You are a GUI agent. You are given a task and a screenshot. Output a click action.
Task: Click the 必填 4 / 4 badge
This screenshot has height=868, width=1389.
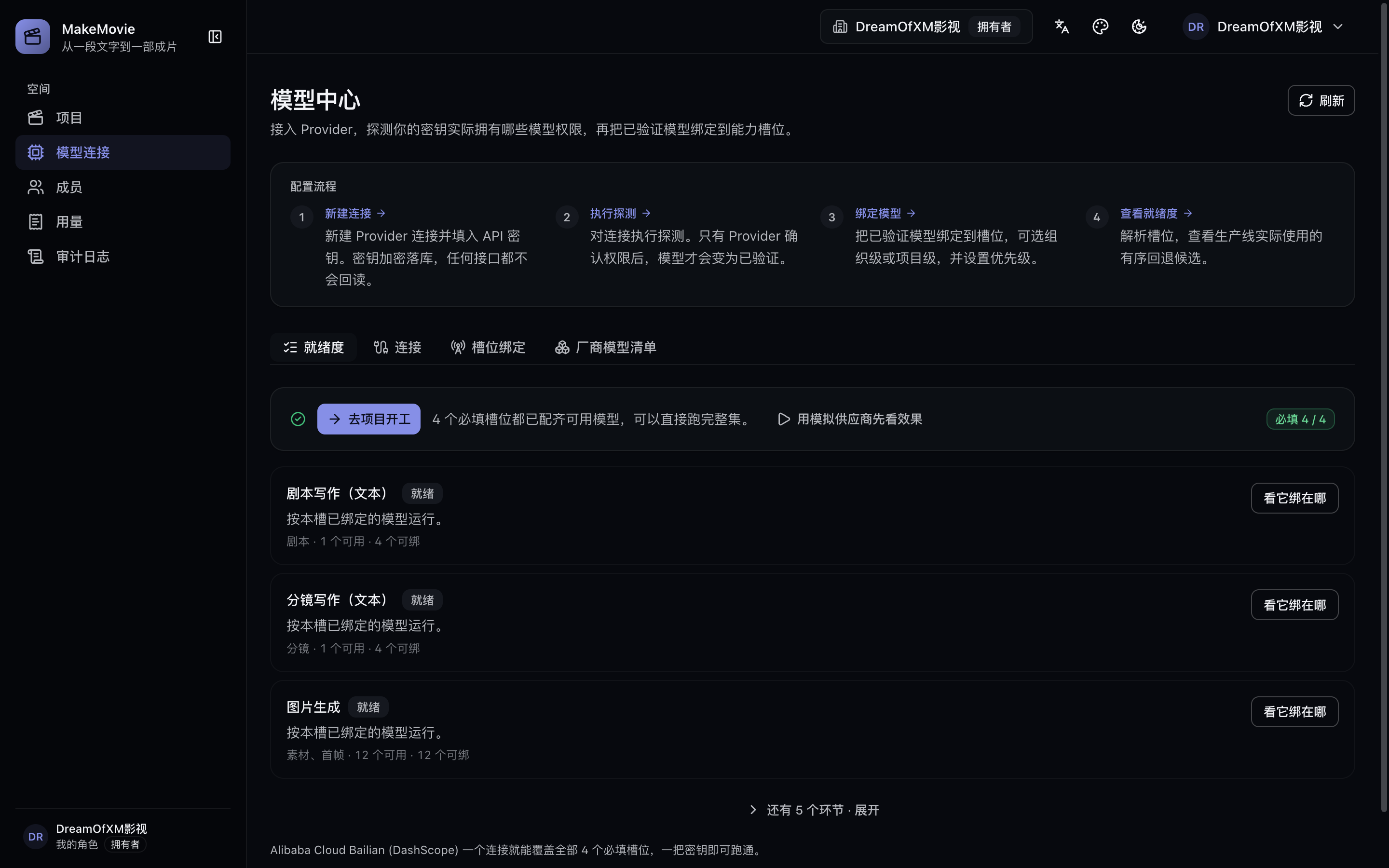1300,419
